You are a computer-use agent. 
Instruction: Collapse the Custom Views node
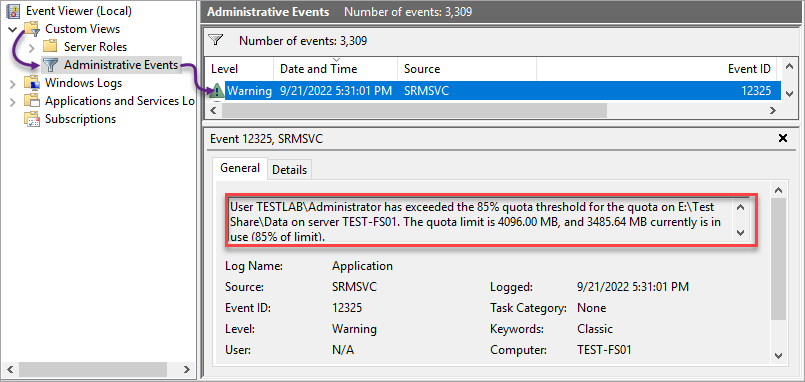tap(13, 29)
